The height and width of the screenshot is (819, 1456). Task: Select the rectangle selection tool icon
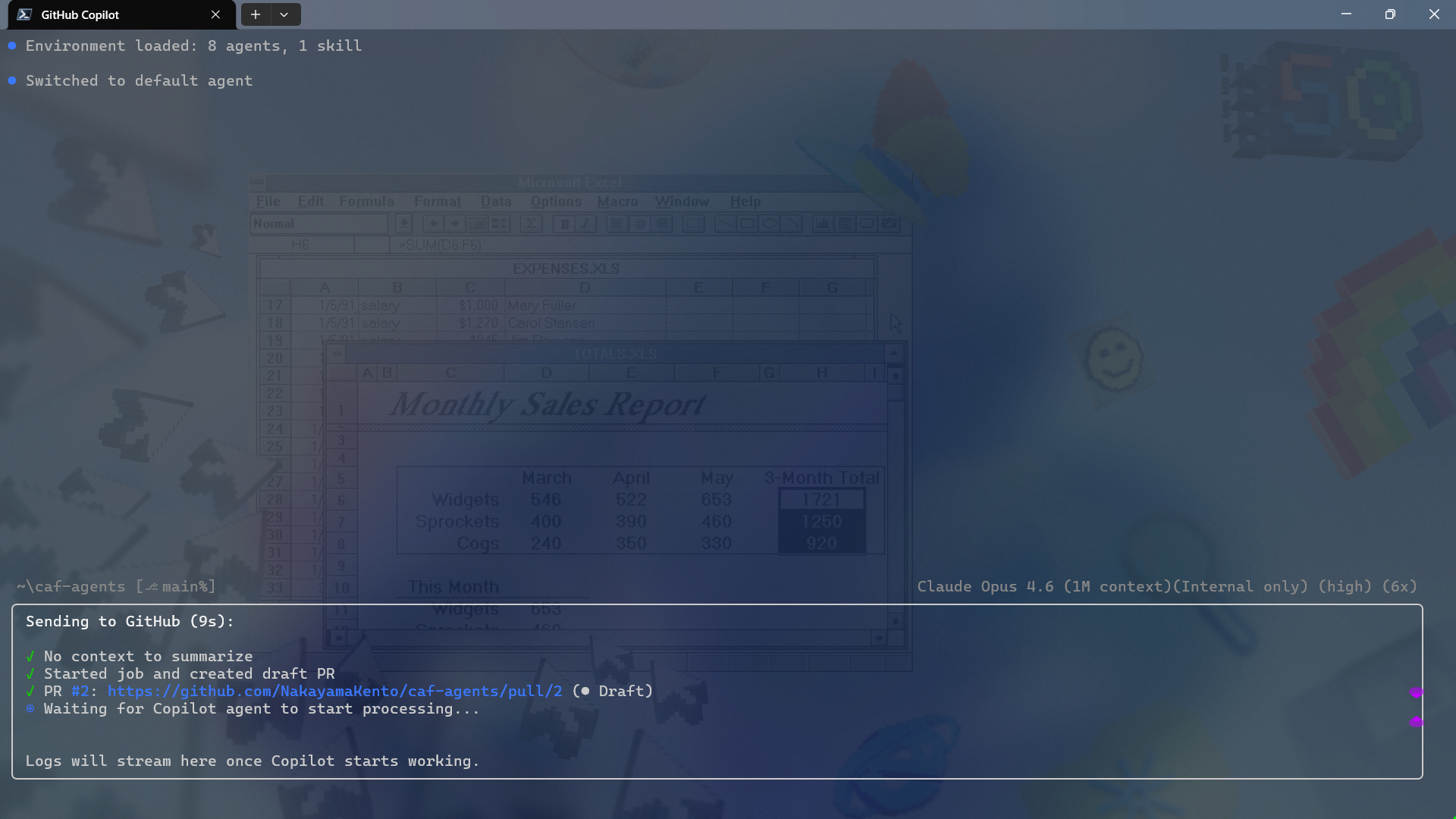692,224
